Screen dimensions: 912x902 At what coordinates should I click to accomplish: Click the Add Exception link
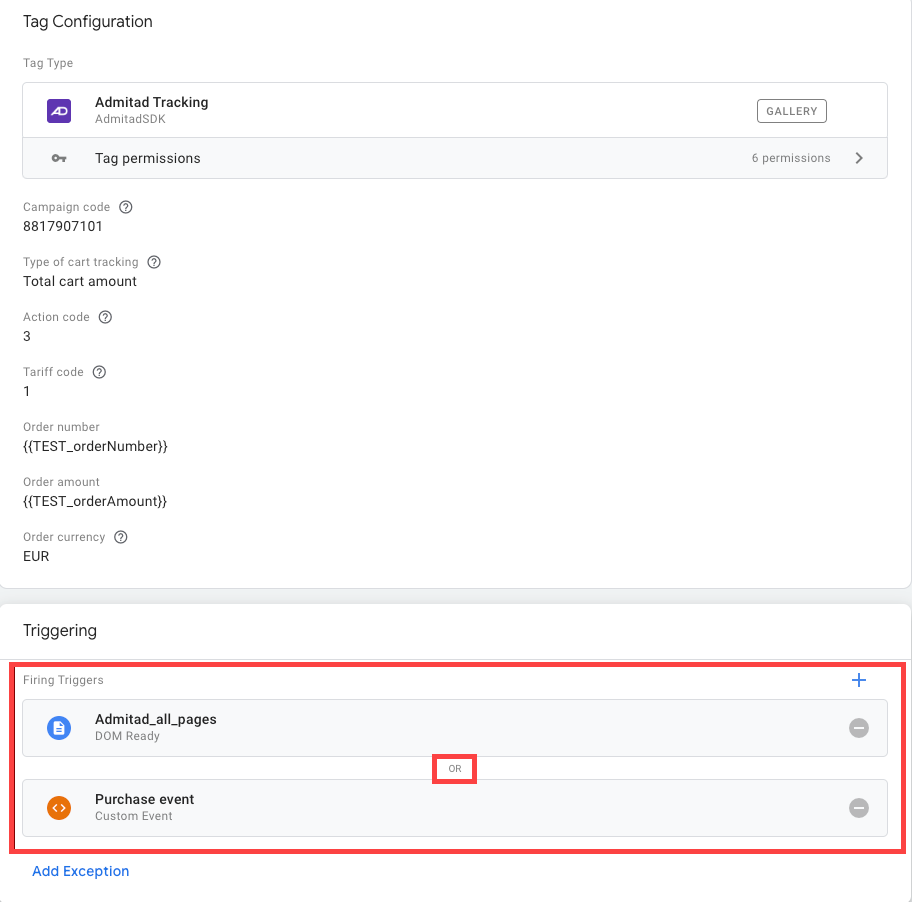80,871
